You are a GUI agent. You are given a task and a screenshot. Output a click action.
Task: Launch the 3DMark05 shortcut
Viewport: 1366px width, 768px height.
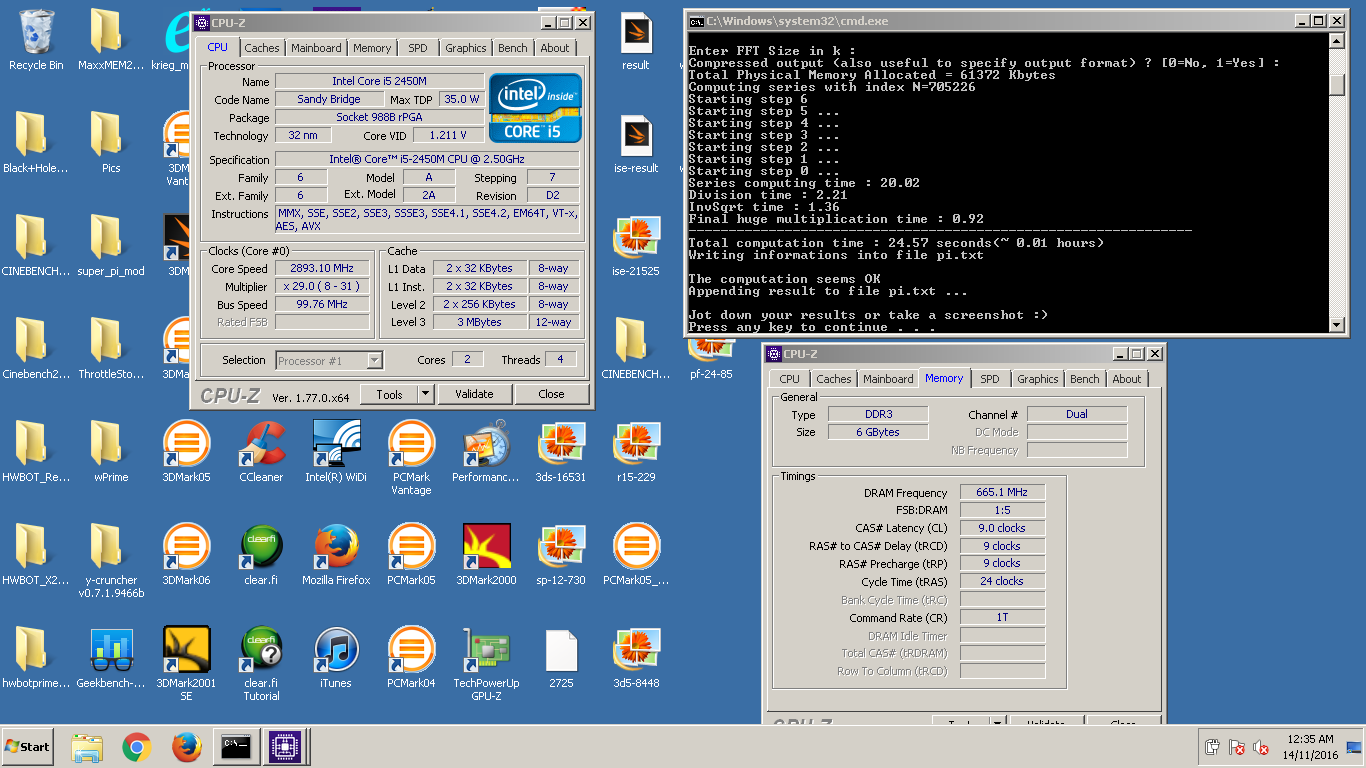[x=187, y=452]
